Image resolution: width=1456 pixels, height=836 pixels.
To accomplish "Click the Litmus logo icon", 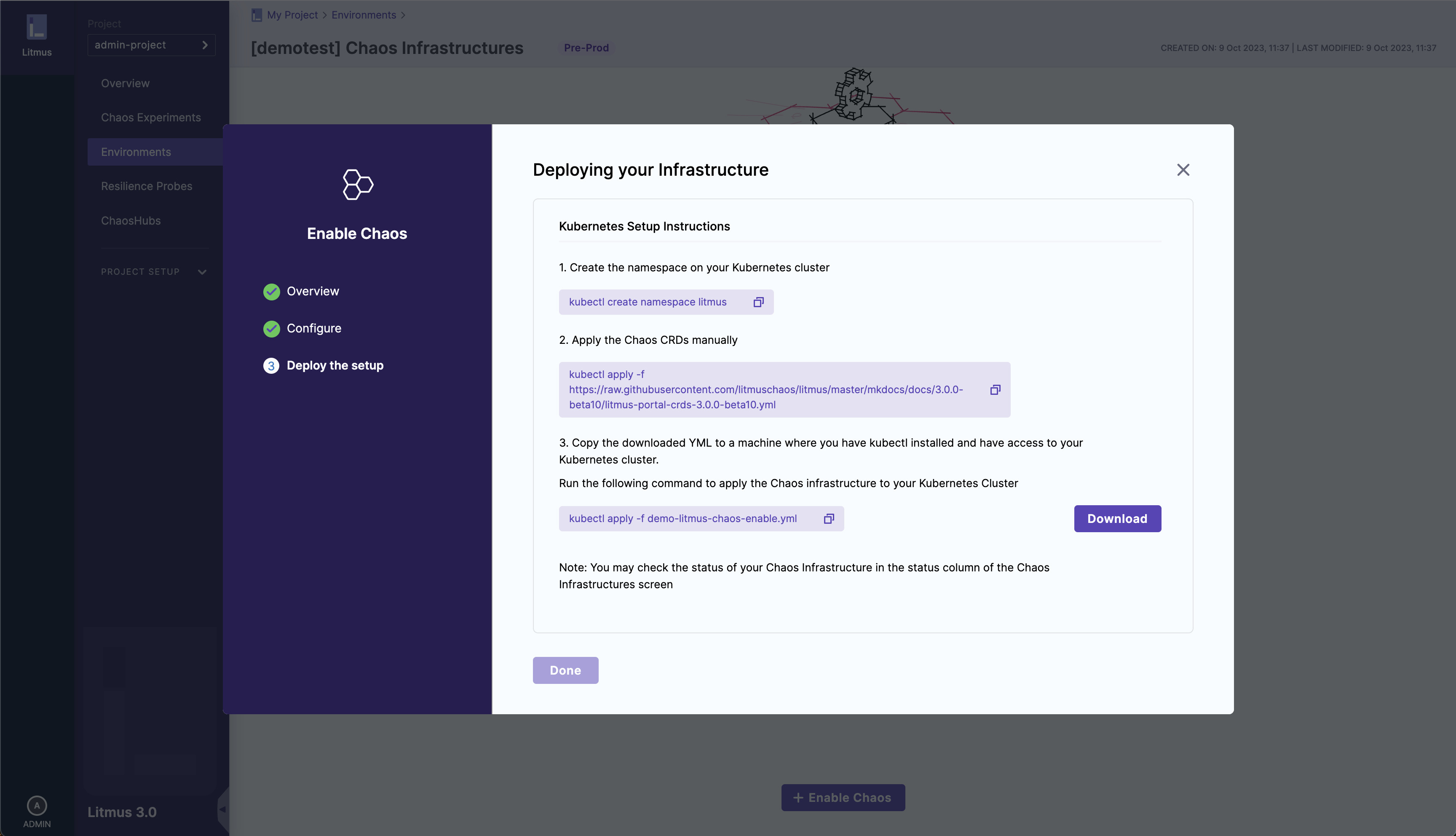I will 37,27.
